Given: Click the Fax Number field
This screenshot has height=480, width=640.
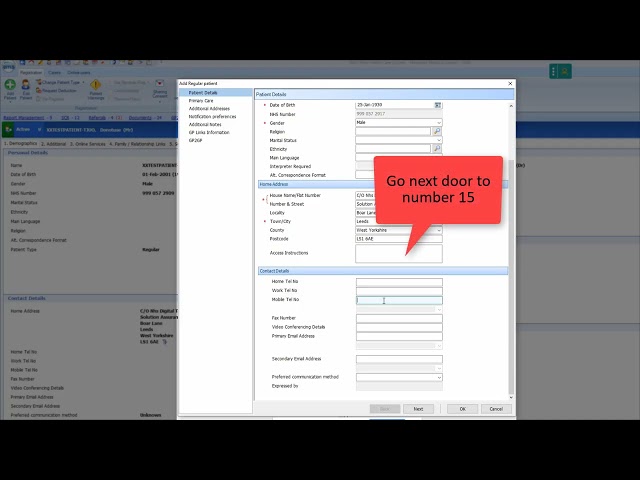Looking at the screenshot, I should point(399,318).
